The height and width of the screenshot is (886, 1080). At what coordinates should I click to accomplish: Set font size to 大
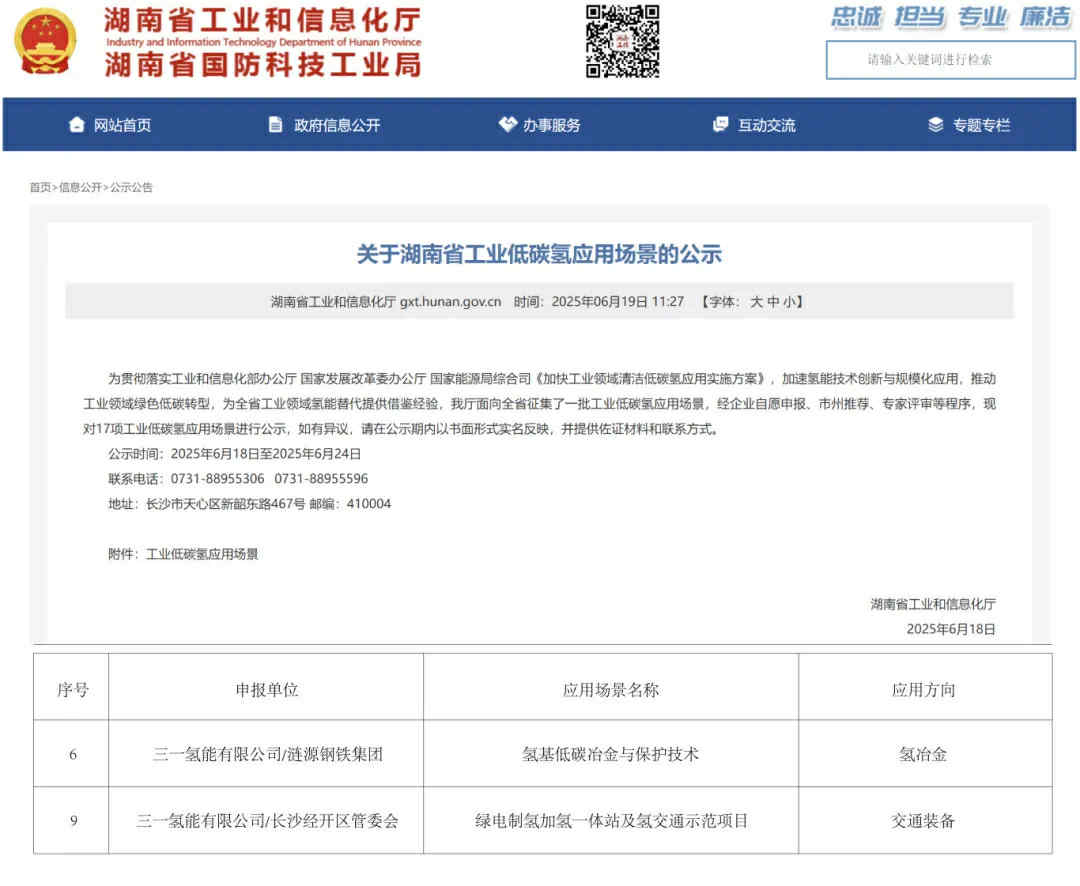(756, 300)
